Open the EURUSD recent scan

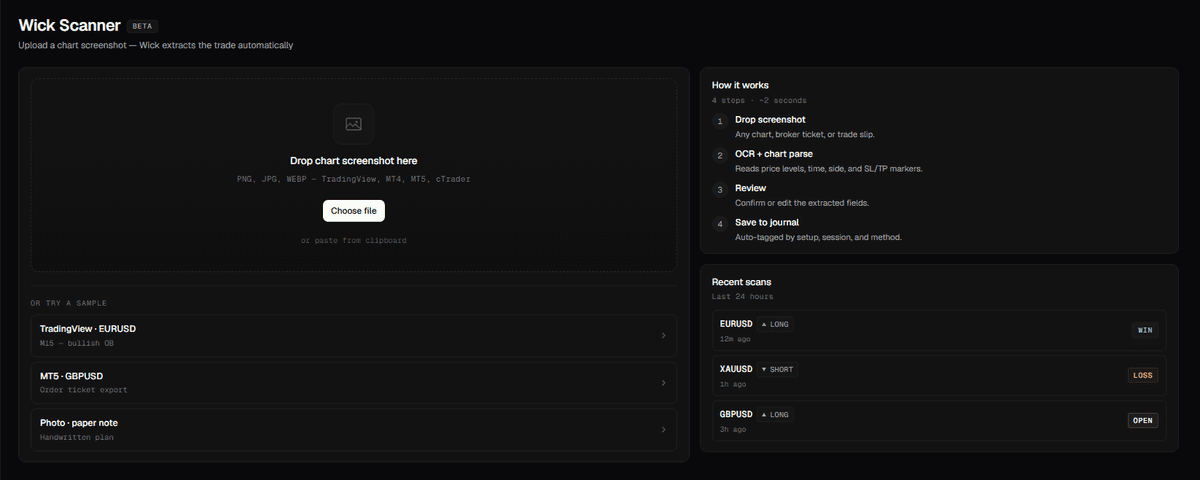click(x=939, y=330)
